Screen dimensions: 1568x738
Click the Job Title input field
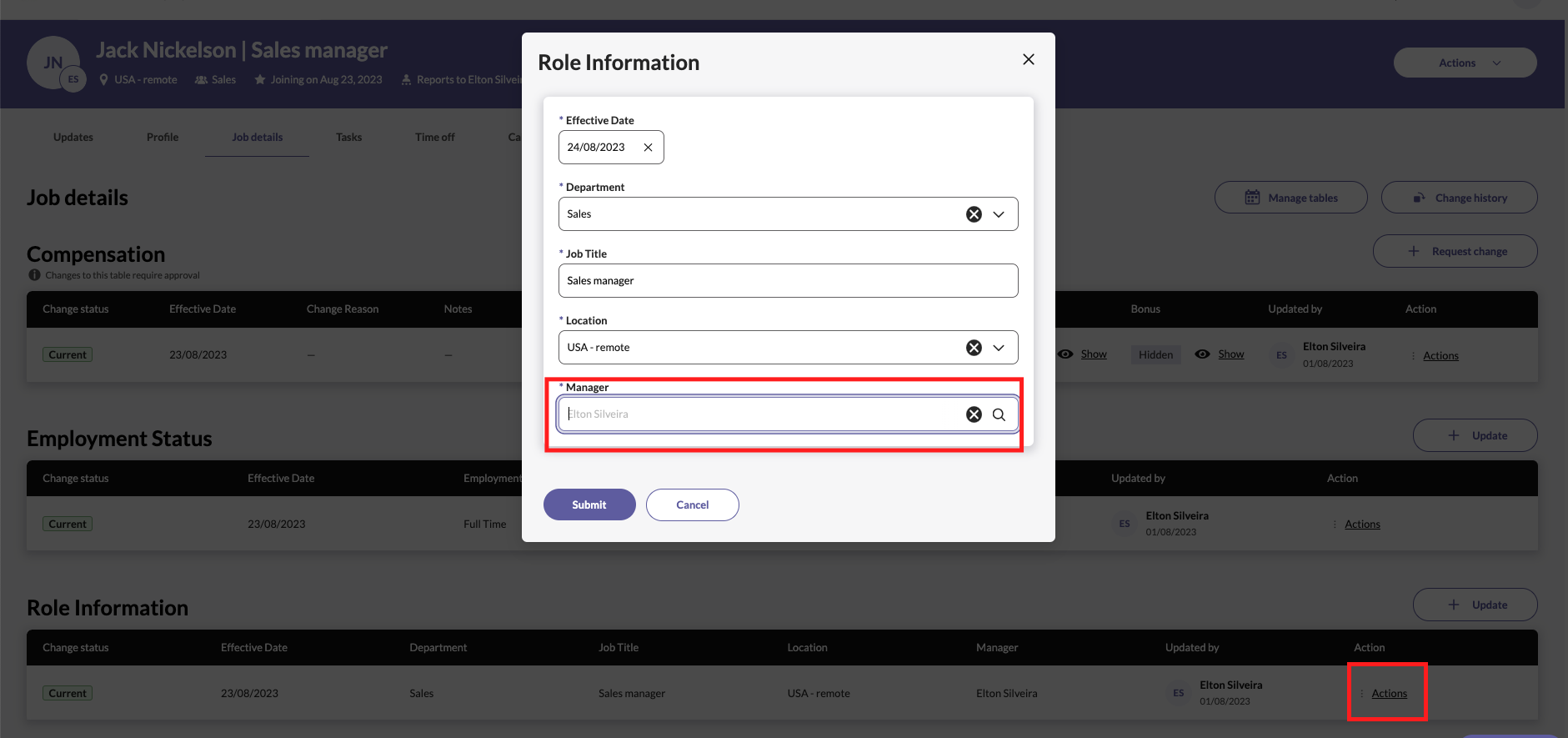[787, 281]
